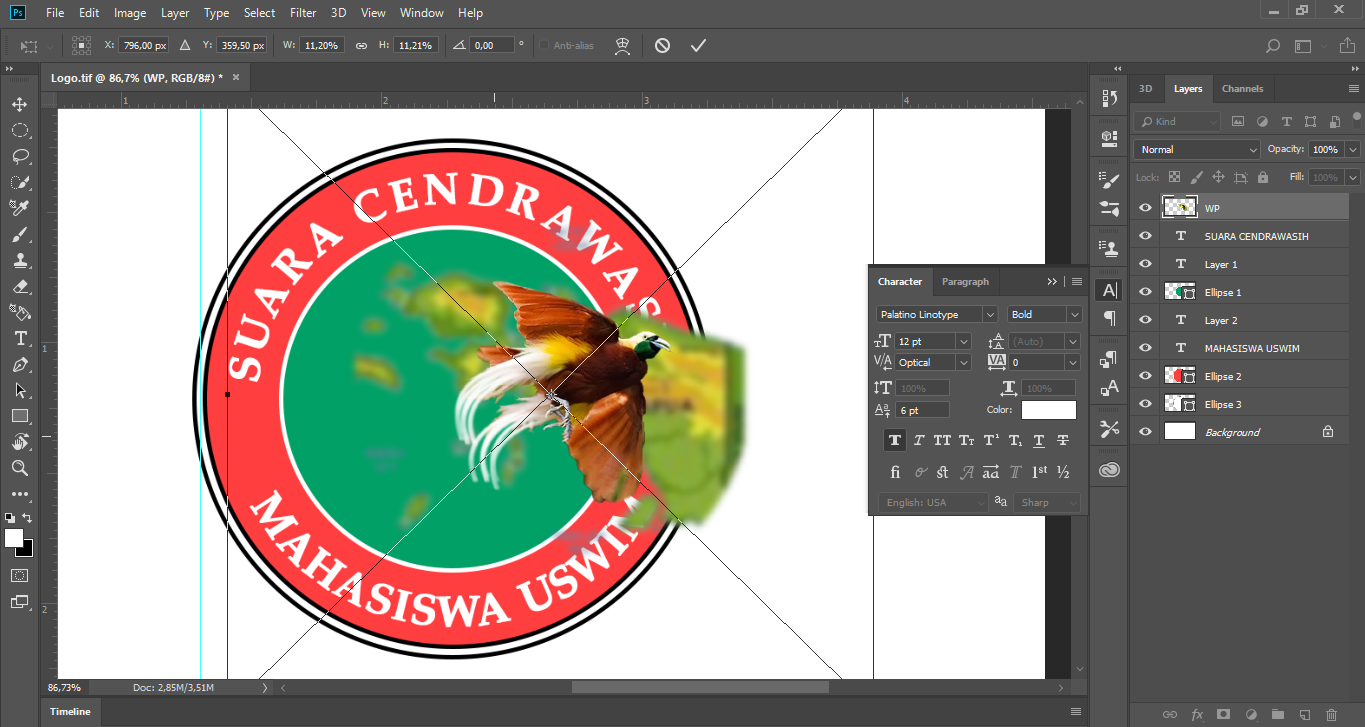The image size is (1365, 727).
Task: Select the Lasso tool
Action: (20, 156)
